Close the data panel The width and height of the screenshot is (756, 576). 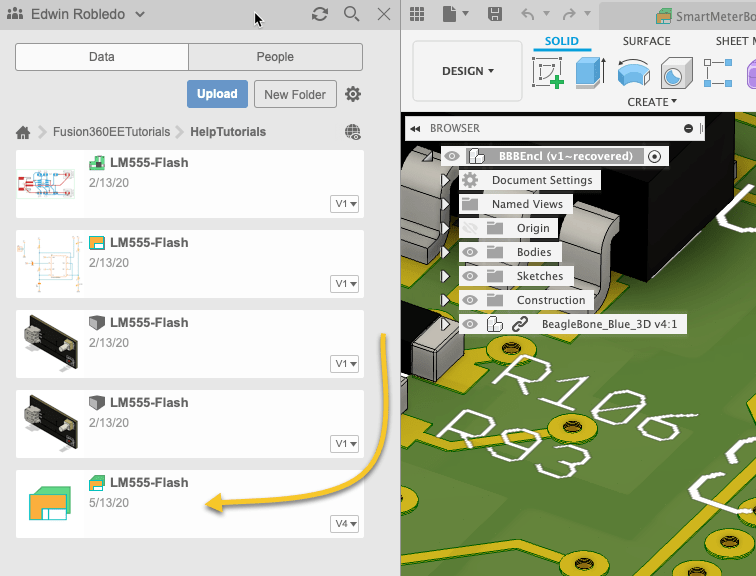(x=384, y=14)
